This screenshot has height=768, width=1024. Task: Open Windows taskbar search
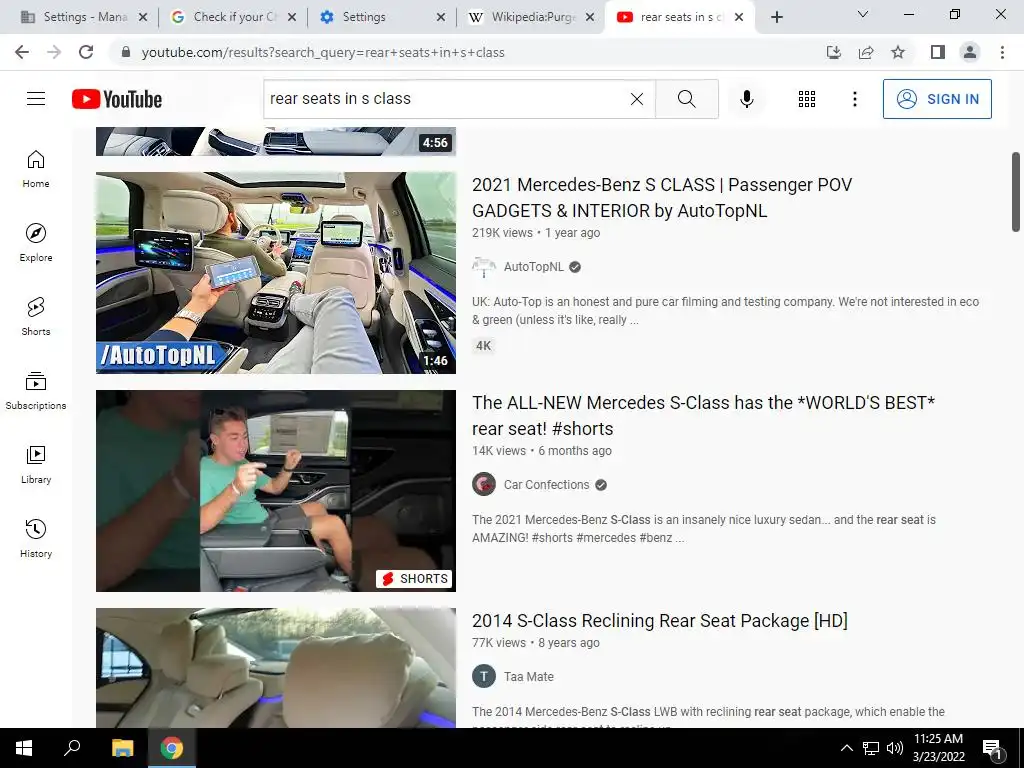[x=72, y=748]
